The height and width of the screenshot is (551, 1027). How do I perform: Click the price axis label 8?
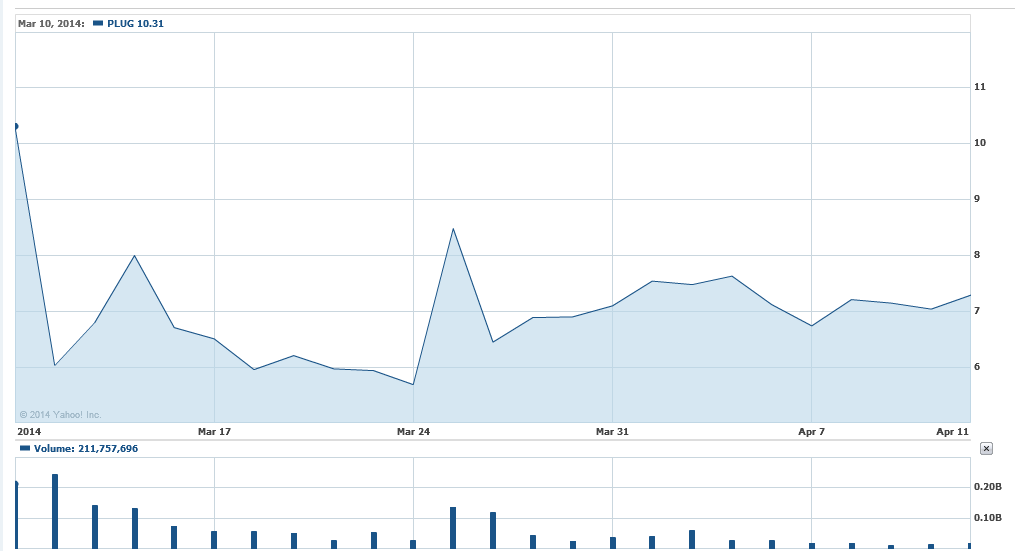(977, 255)
